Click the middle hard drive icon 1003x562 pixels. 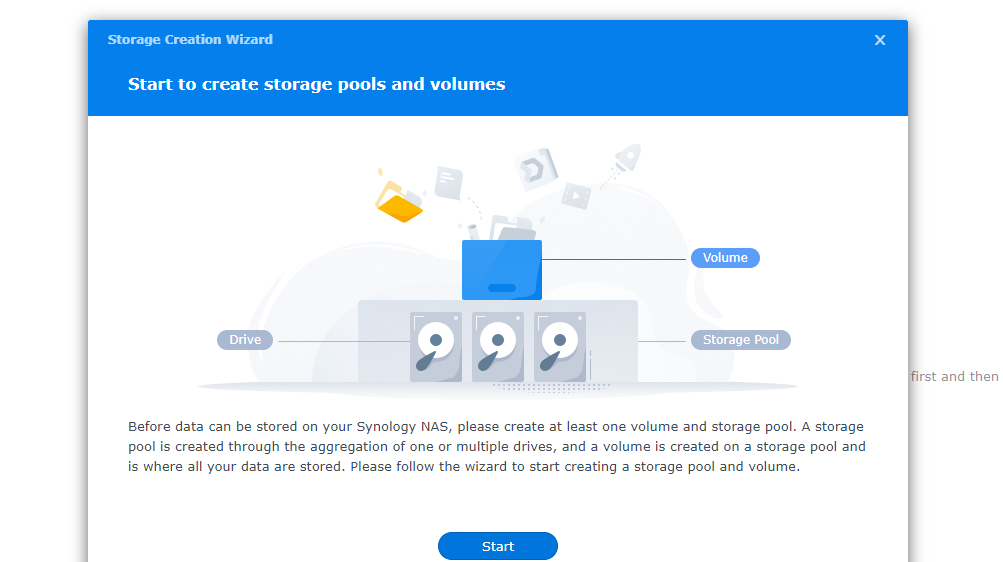[498, 347]
